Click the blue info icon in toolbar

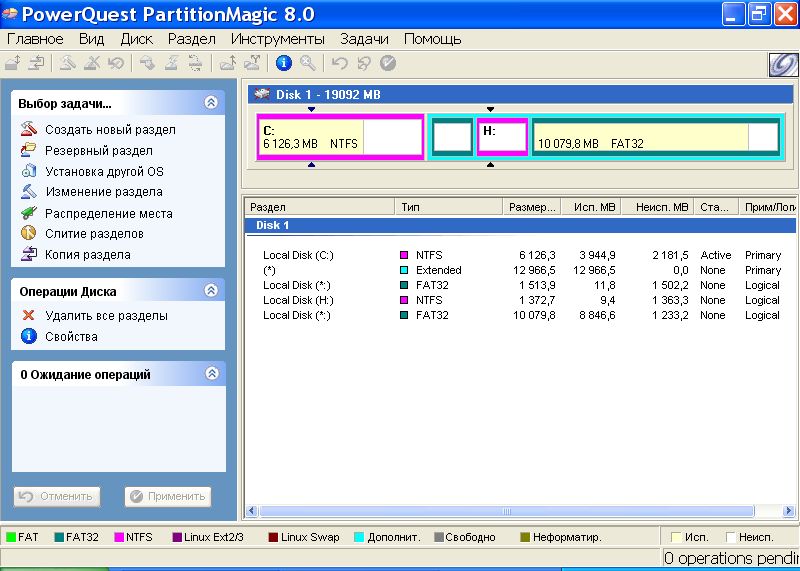pyautogui.click(x=283, y=63)
